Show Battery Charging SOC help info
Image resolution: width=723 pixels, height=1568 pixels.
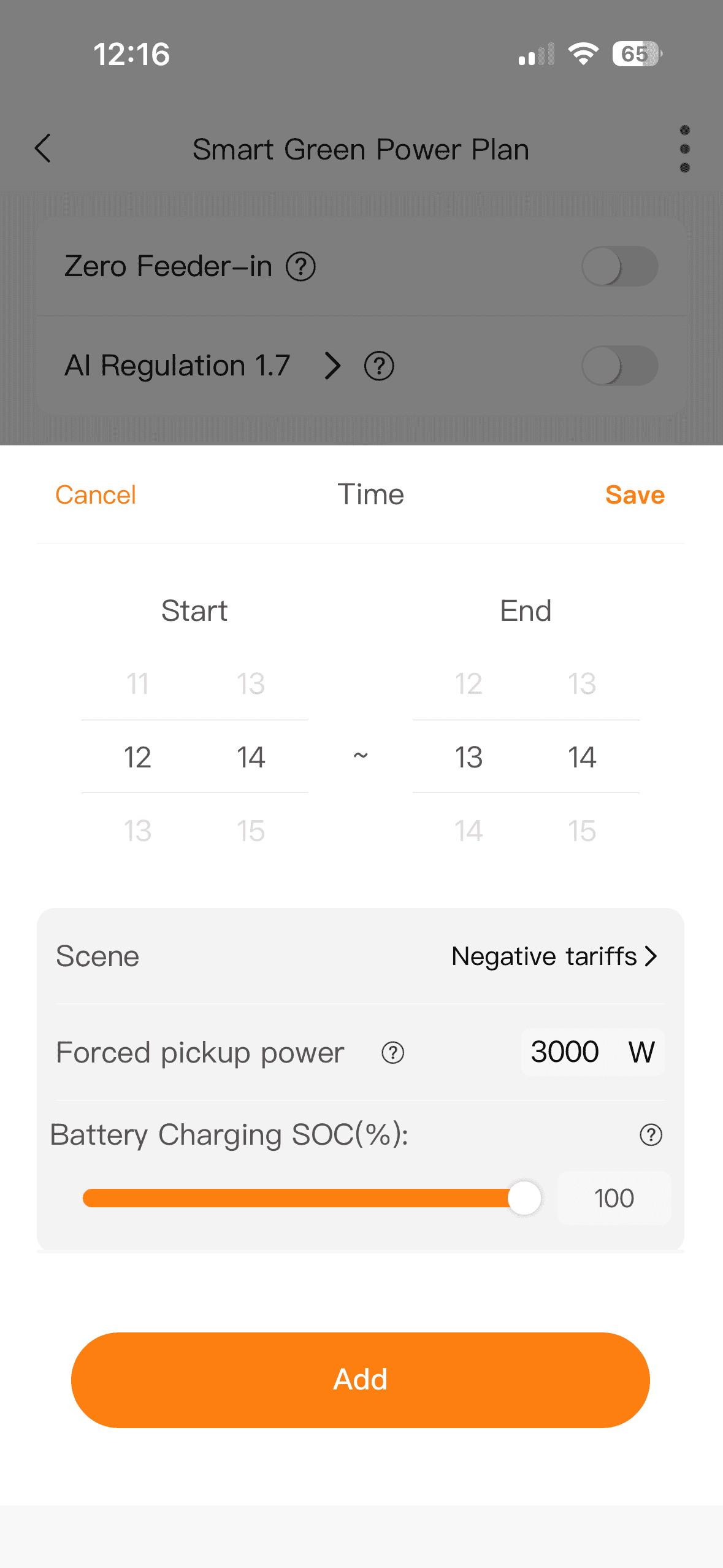(x=651, y=1135)
